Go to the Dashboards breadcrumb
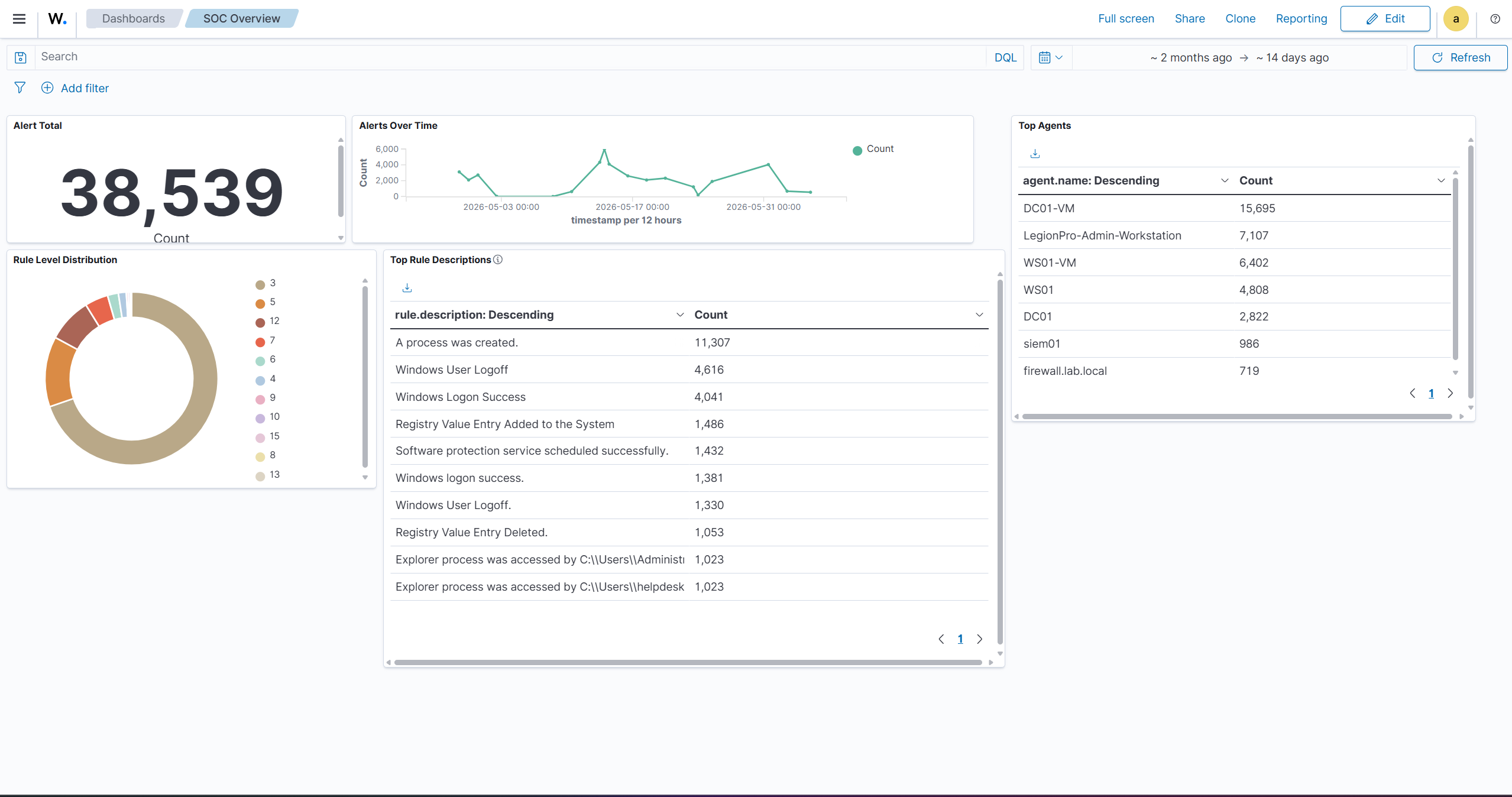Viewport: 1512px width, 797px height. [133, 18]
